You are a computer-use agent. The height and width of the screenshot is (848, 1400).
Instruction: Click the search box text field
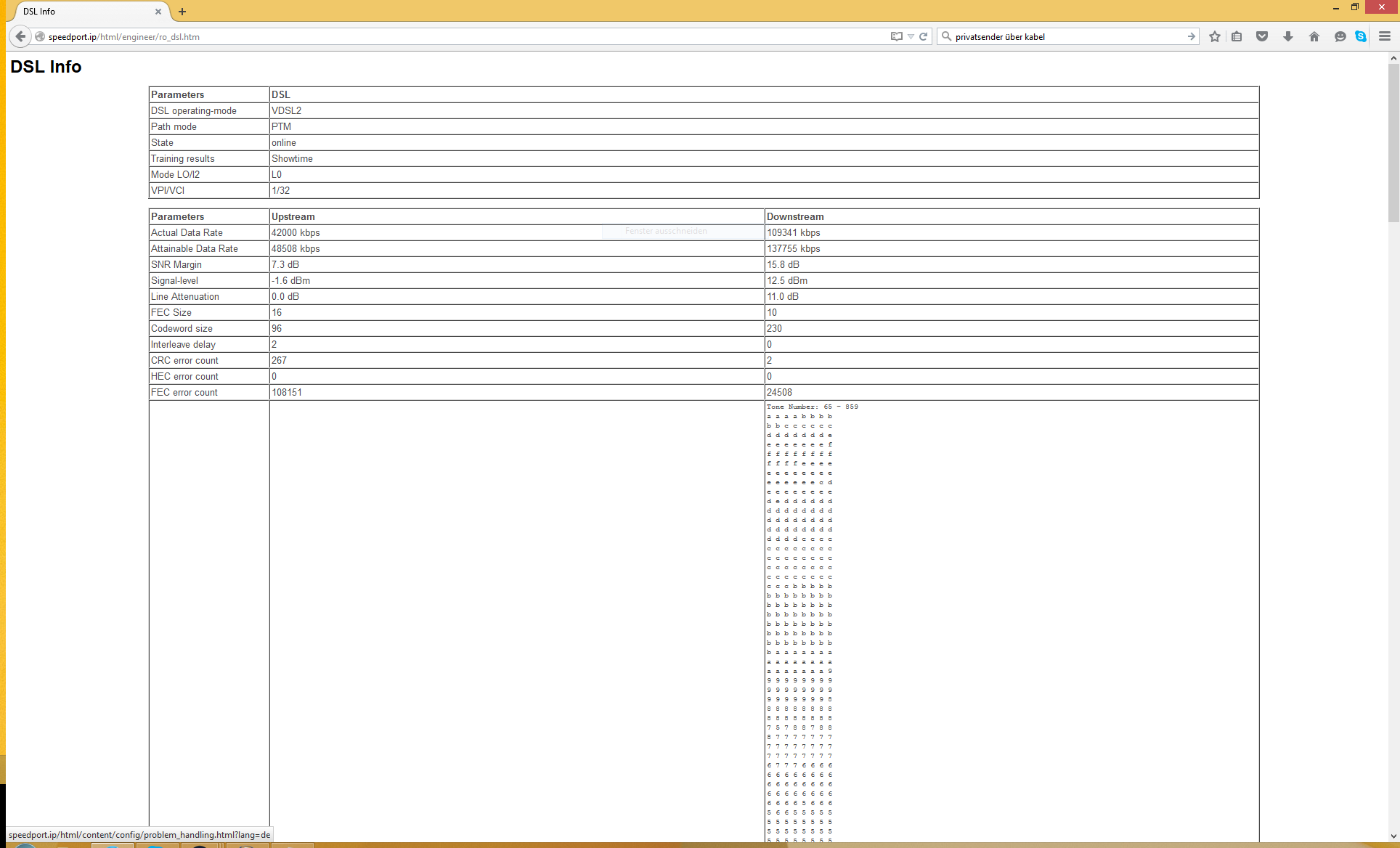tap(1067, 36)
